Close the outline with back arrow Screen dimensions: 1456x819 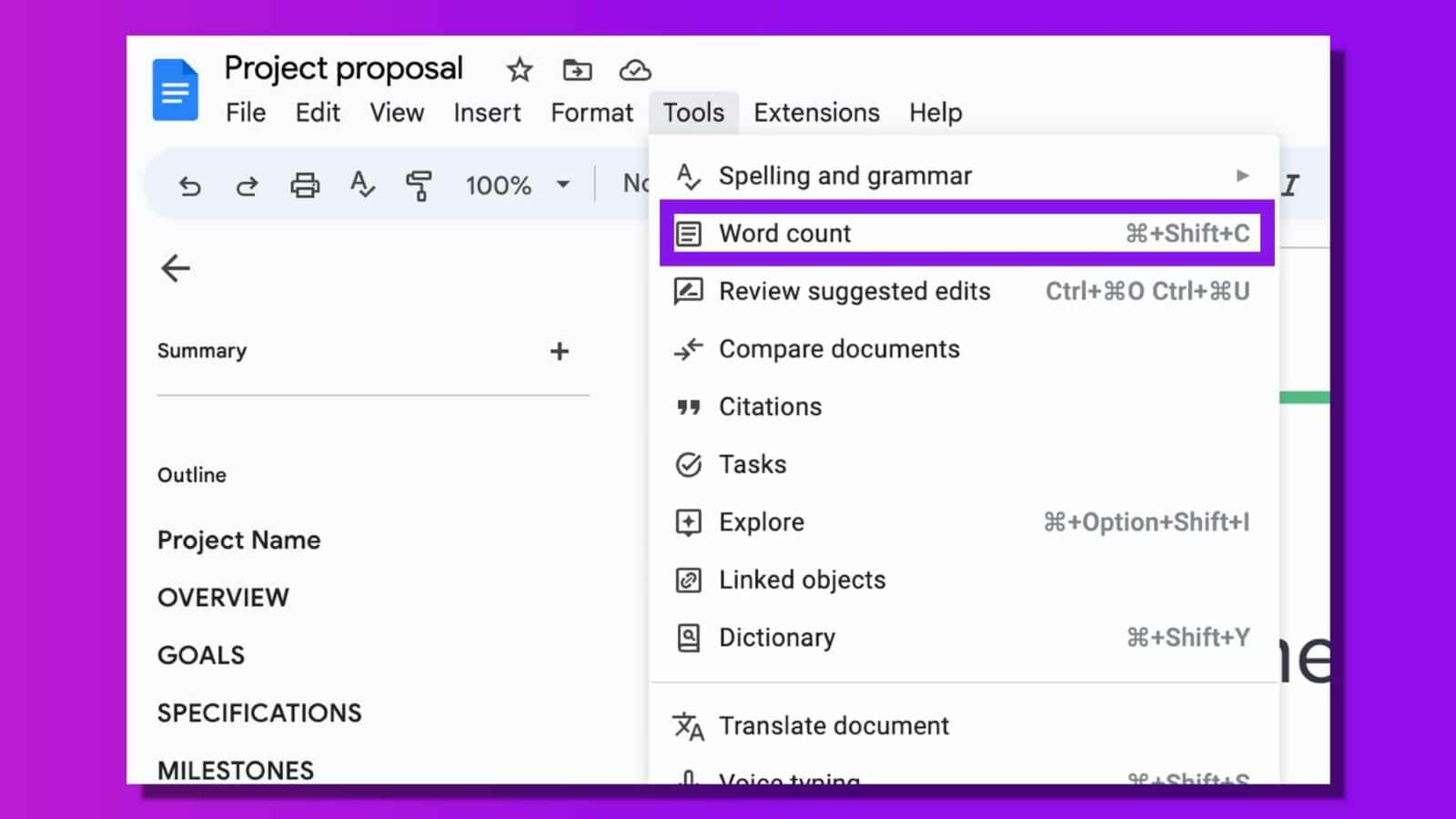[x=176, y=268]
